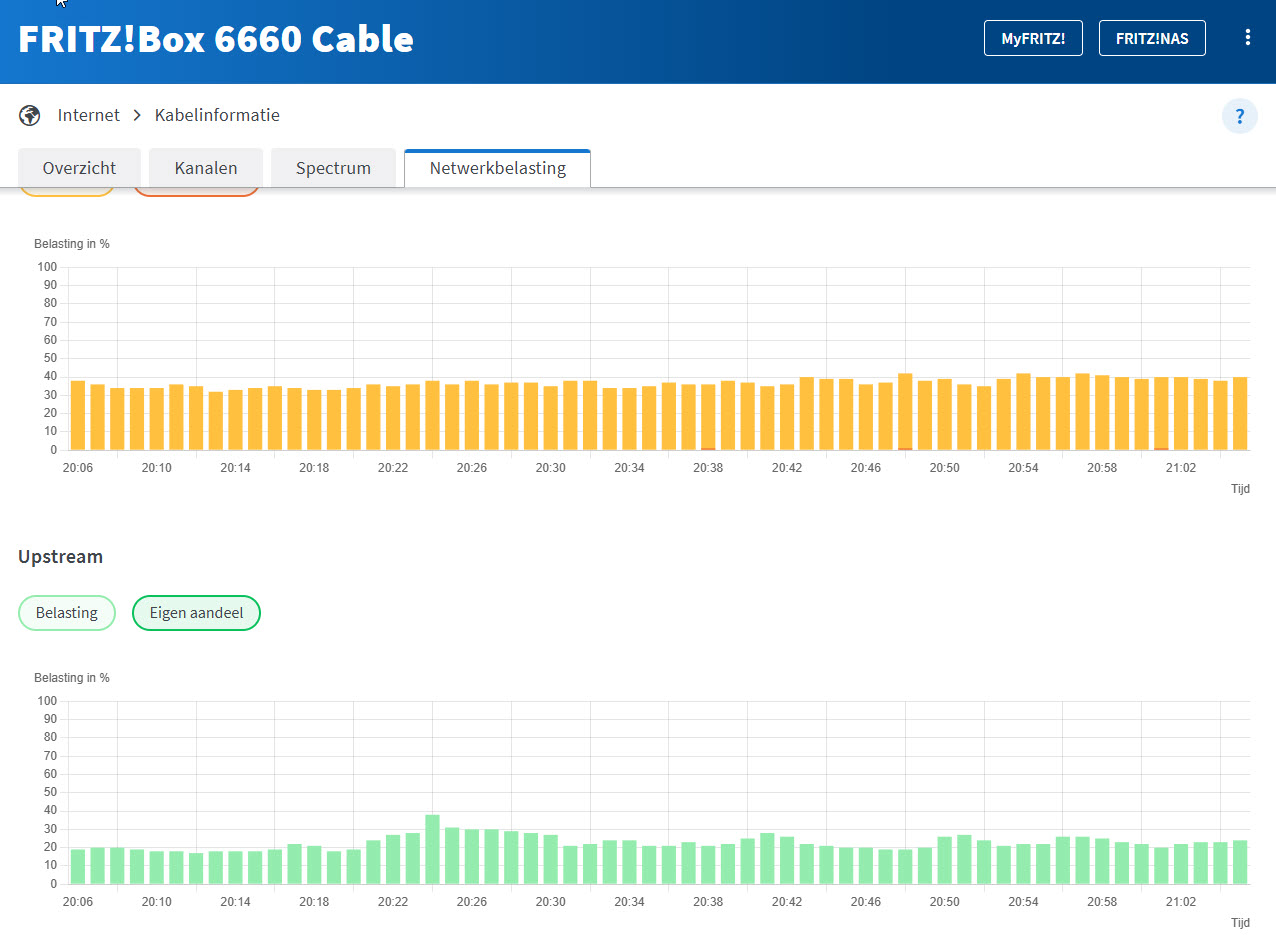The width and height of the screenshot is (1276, 935).
Task: Toggle the upstream Eigen aandeel series
Action: point(196,613)
